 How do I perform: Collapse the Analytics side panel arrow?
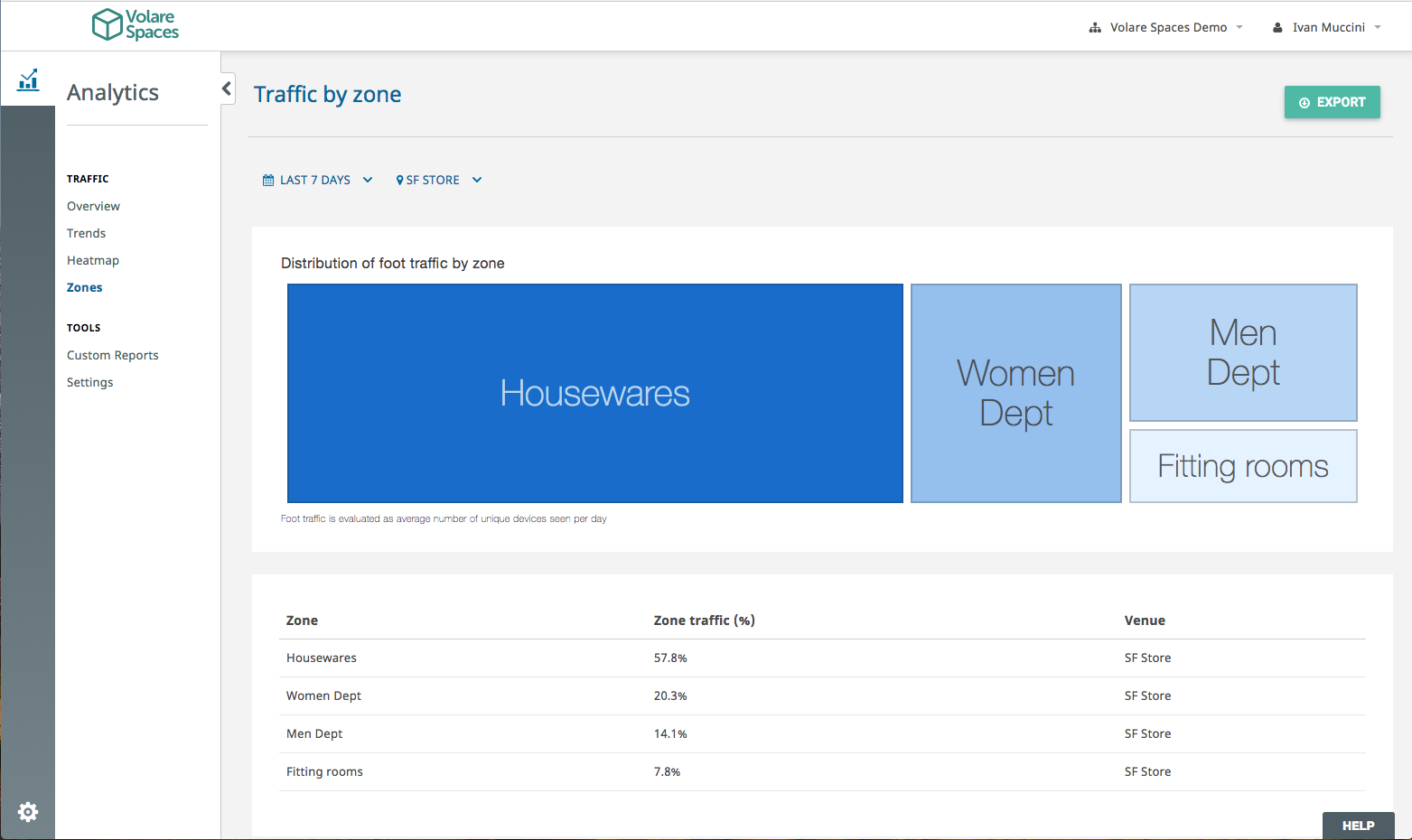(x=227, y=89)
